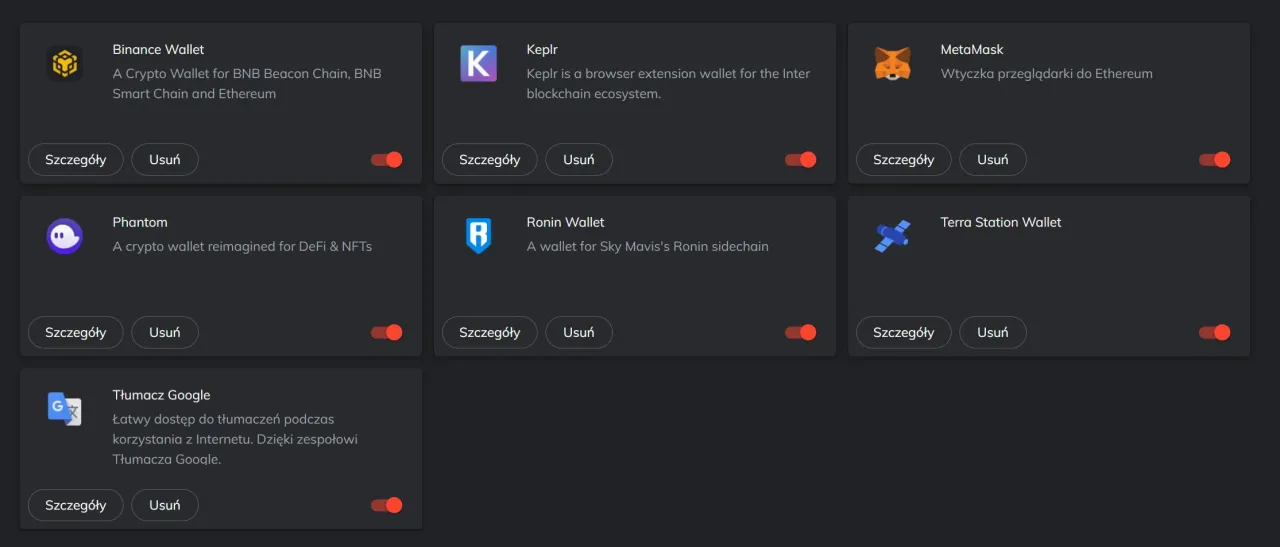
Task: Click "A wallet for Sky Mavis's Ronin sidechain"
Action: (648, 246)
